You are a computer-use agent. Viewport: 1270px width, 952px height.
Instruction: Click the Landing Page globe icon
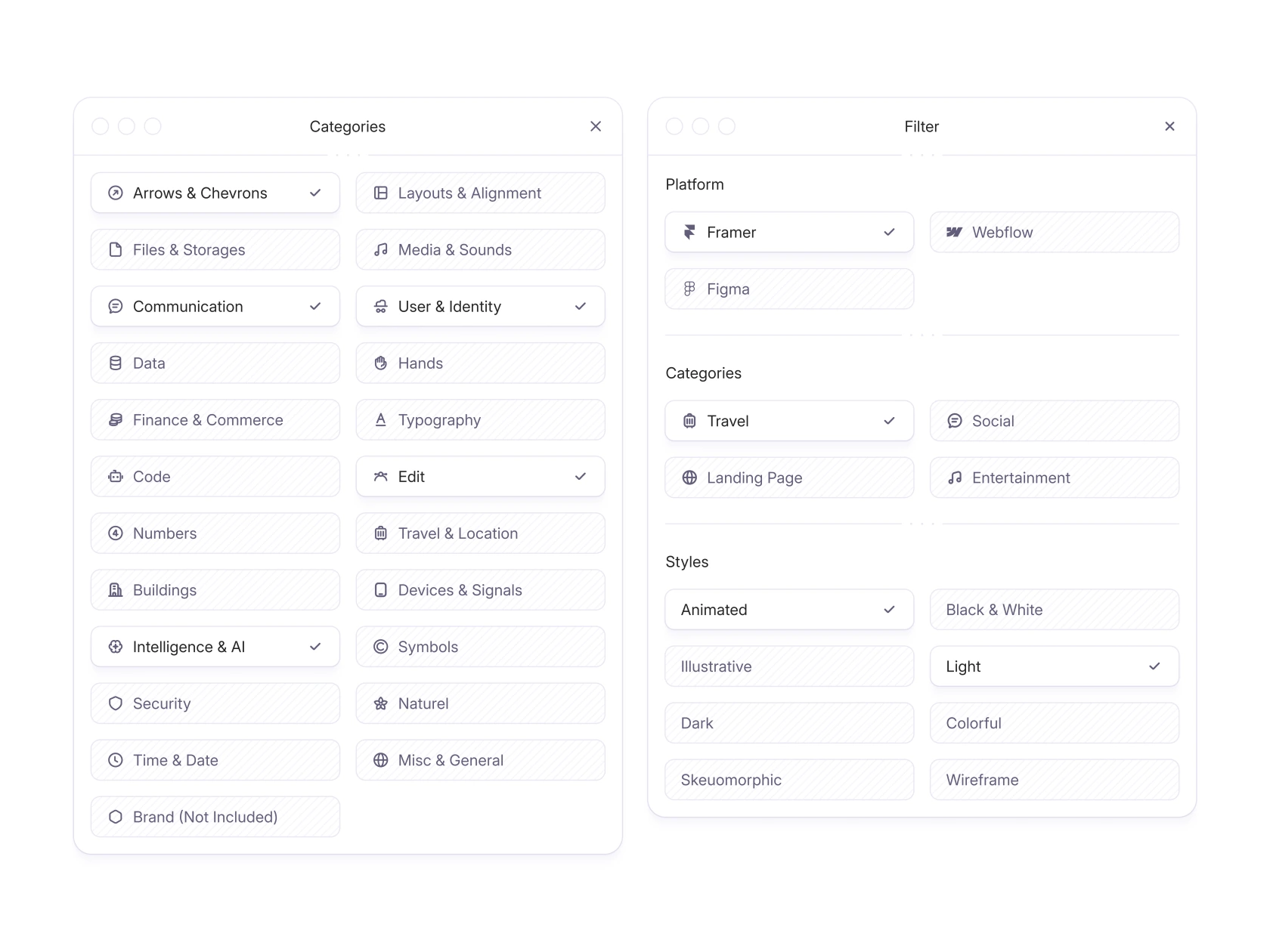click(689, 478)
